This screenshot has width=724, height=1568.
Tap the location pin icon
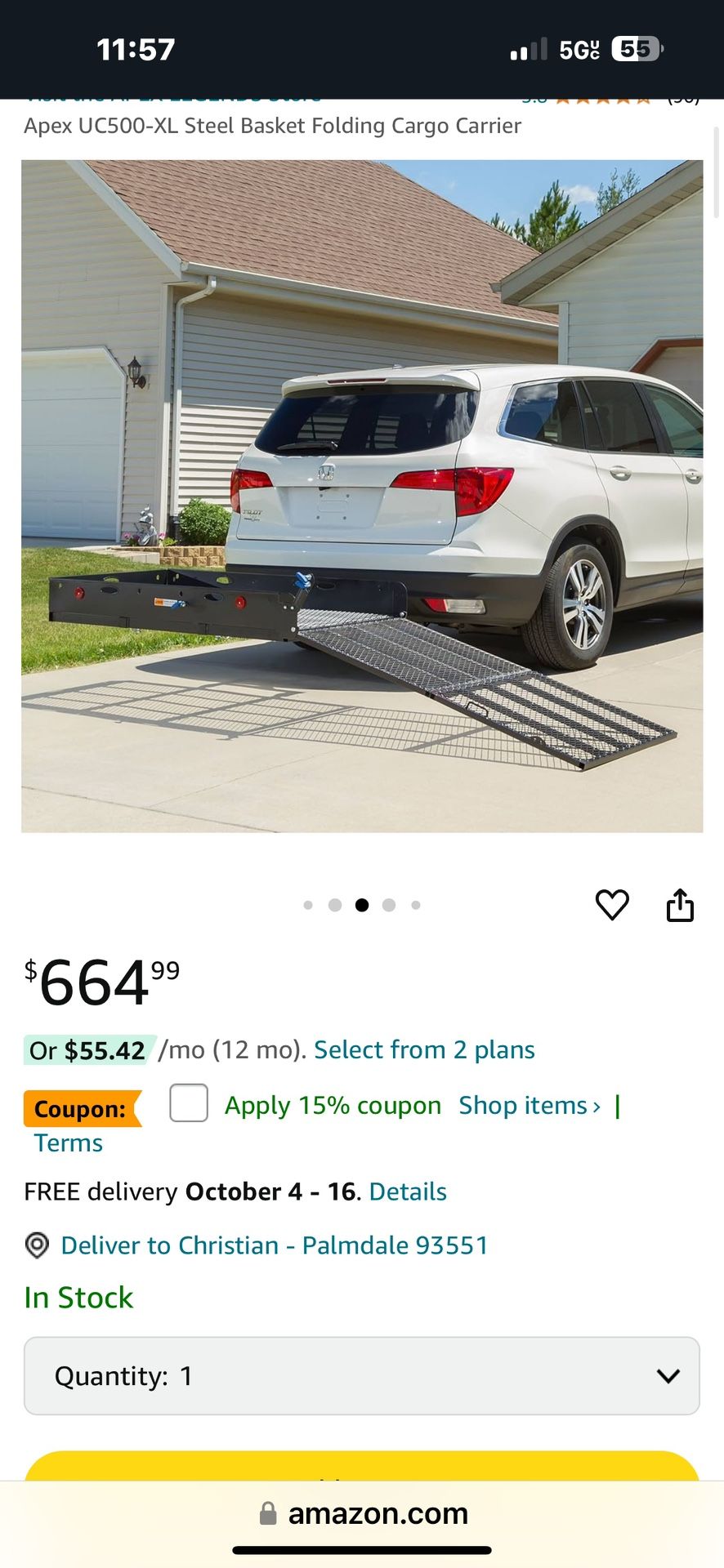pos(37,1245)
